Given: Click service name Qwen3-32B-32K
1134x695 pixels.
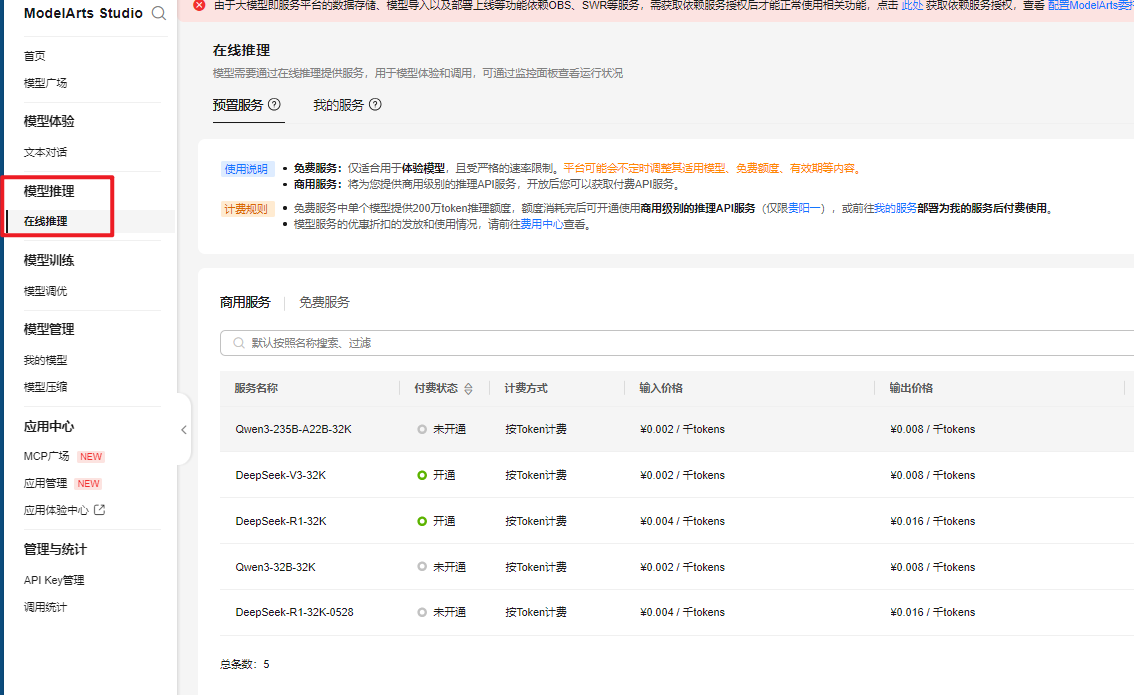Looking at the screenshot, I should click(276, 567).
